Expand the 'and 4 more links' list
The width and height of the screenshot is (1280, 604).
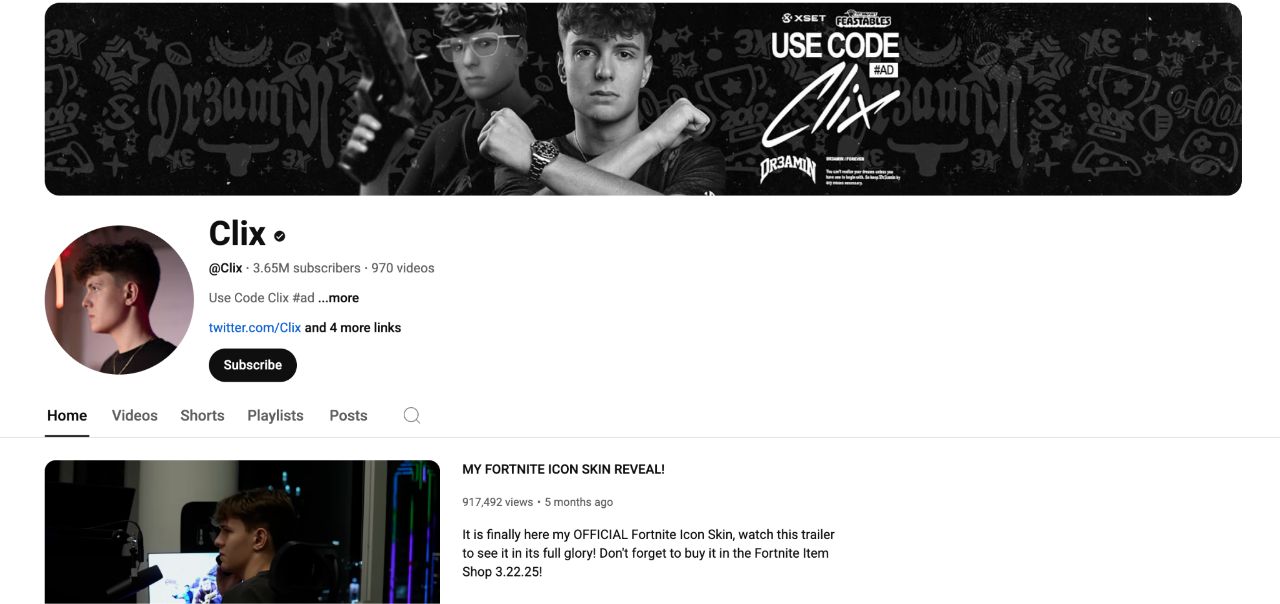click(x=353, y=328)
